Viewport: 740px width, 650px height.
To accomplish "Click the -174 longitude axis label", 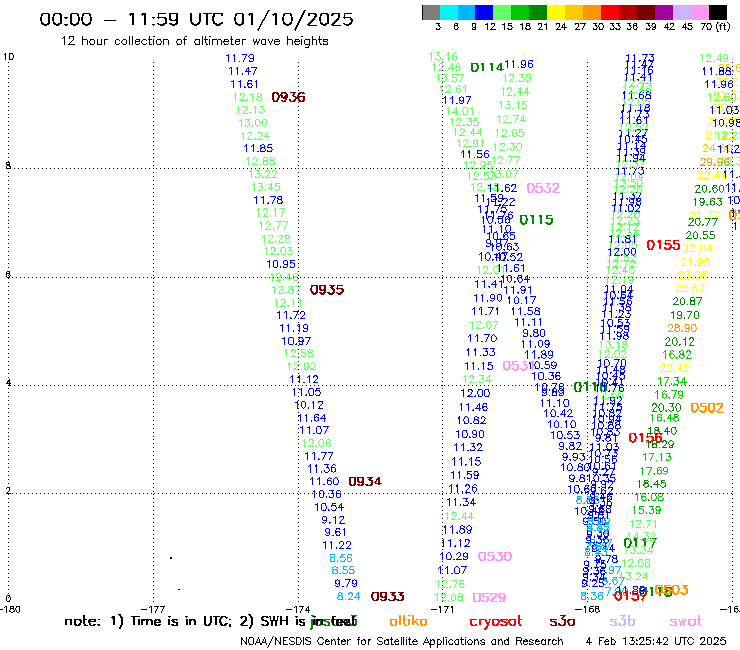I will (298, 609).
